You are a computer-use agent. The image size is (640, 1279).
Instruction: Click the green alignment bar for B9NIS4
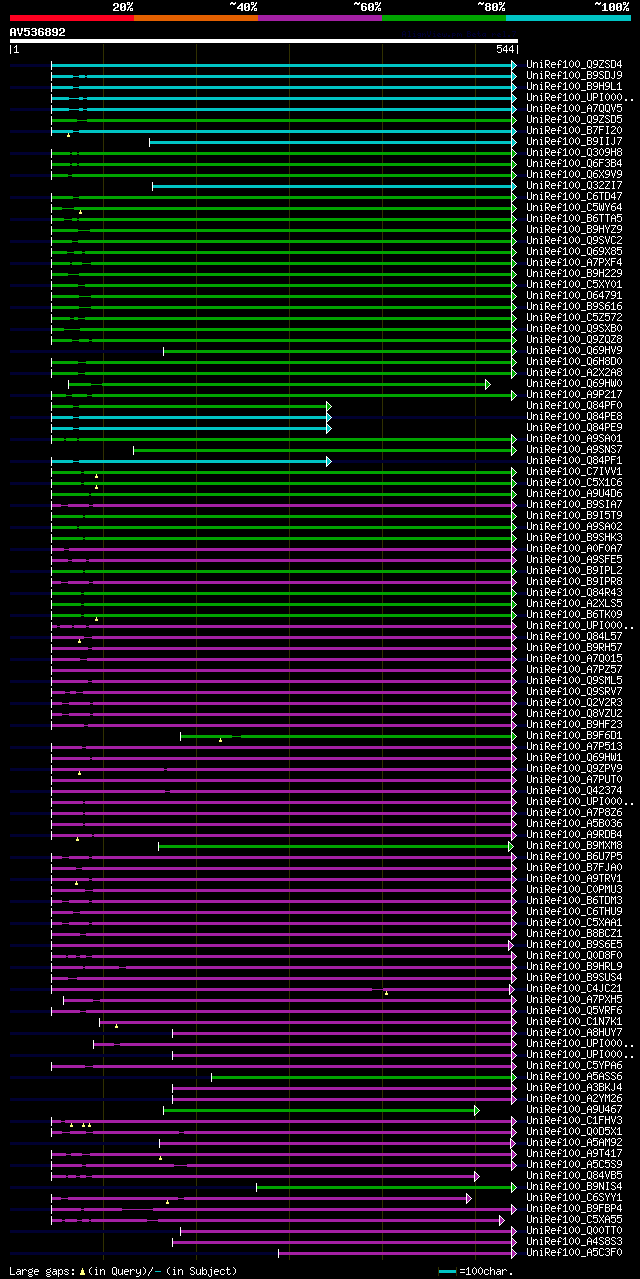[x=384, y=1187]
